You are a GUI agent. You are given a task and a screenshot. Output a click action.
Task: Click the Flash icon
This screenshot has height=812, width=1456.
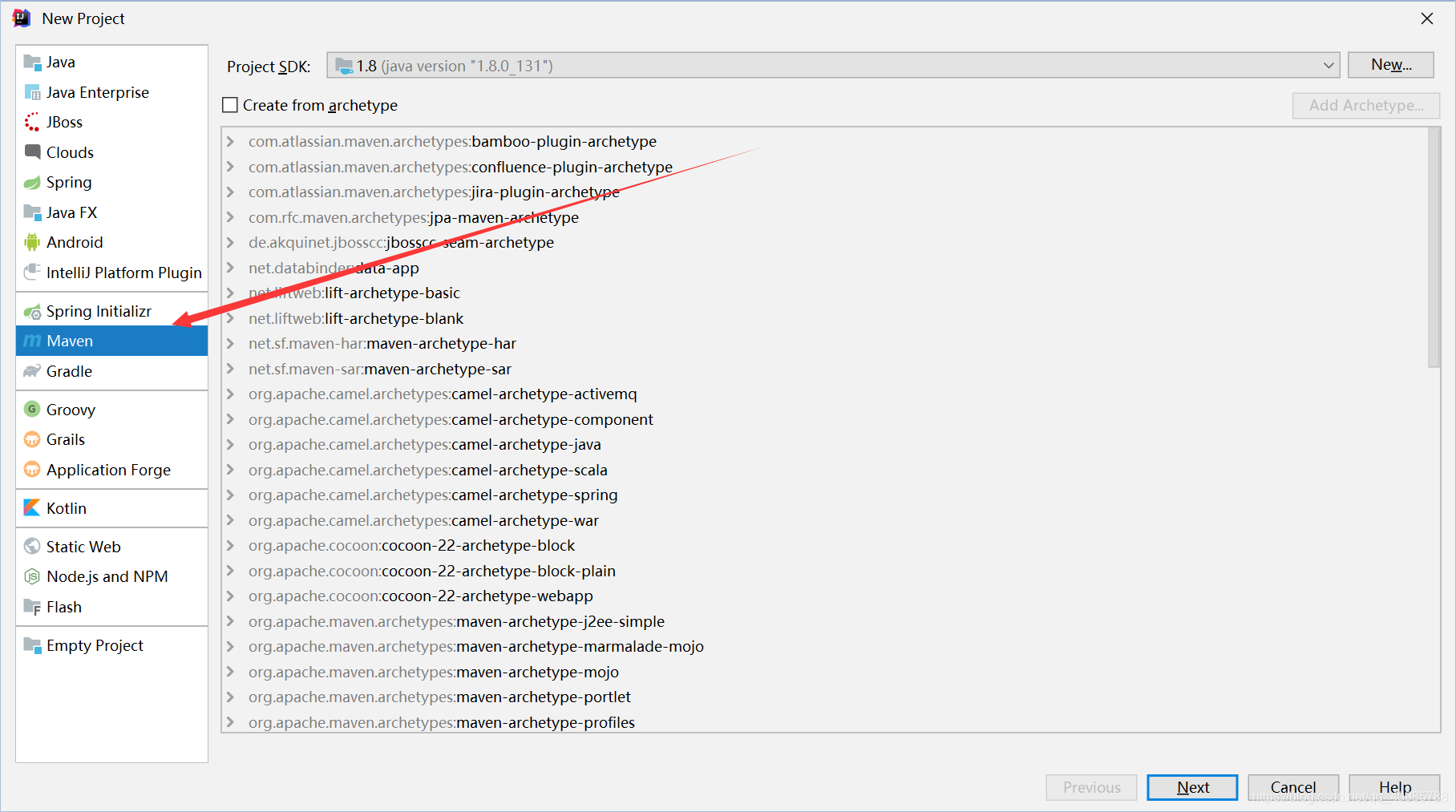point(32,607)
